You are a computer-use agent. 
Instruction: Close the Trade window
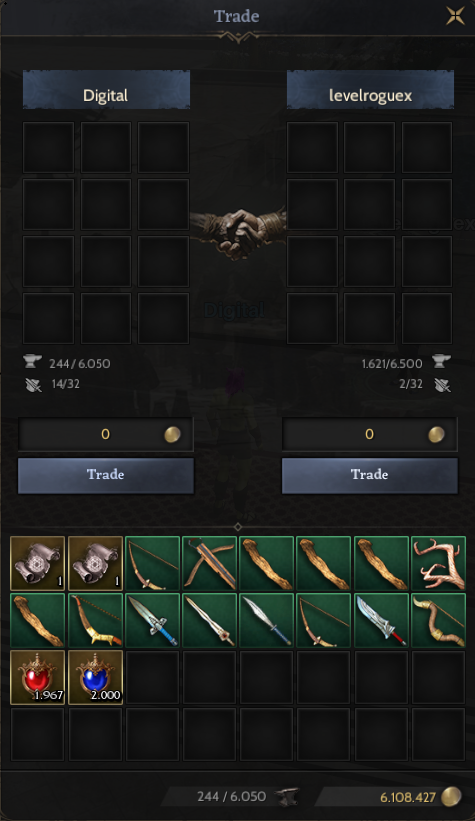[455, 16]
